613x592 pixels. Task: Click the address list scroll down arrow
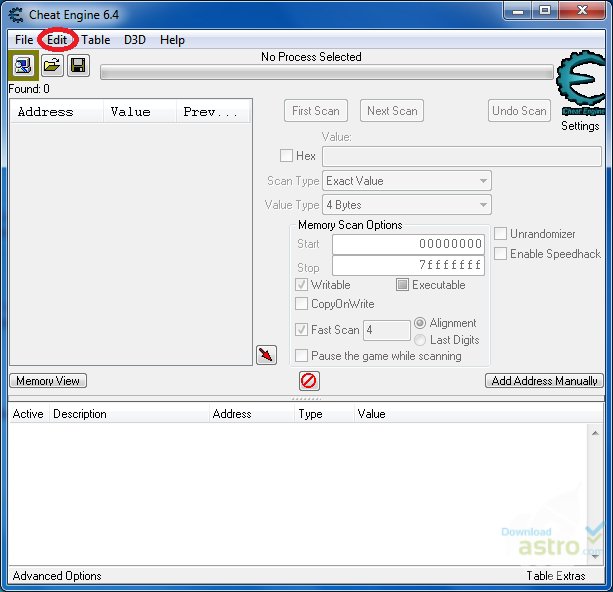pos(595,557)
